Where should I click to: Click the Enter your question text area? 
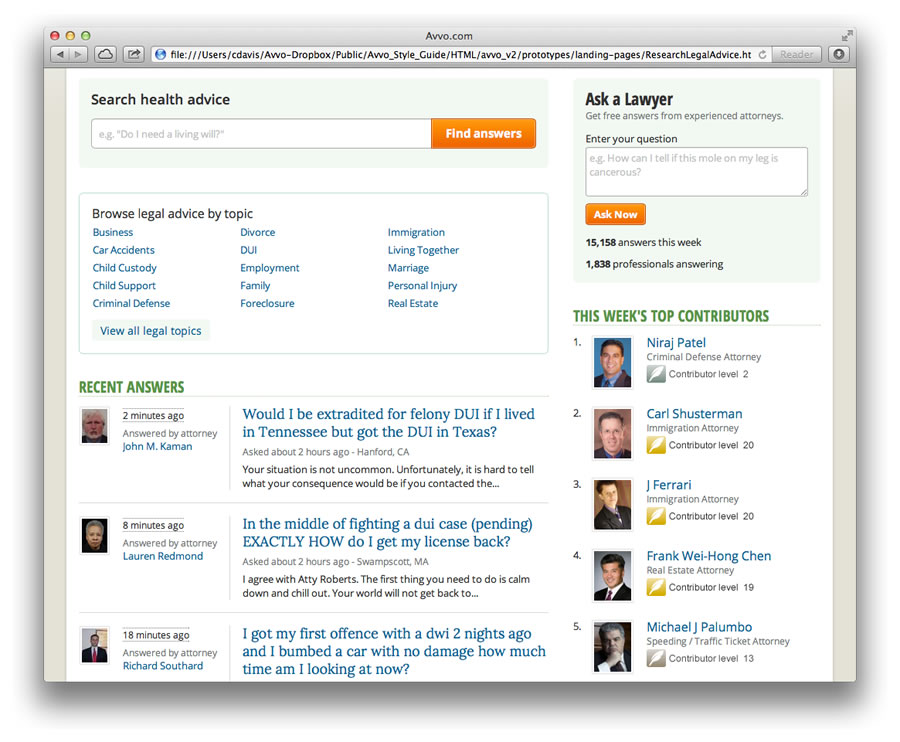point(696,172)
